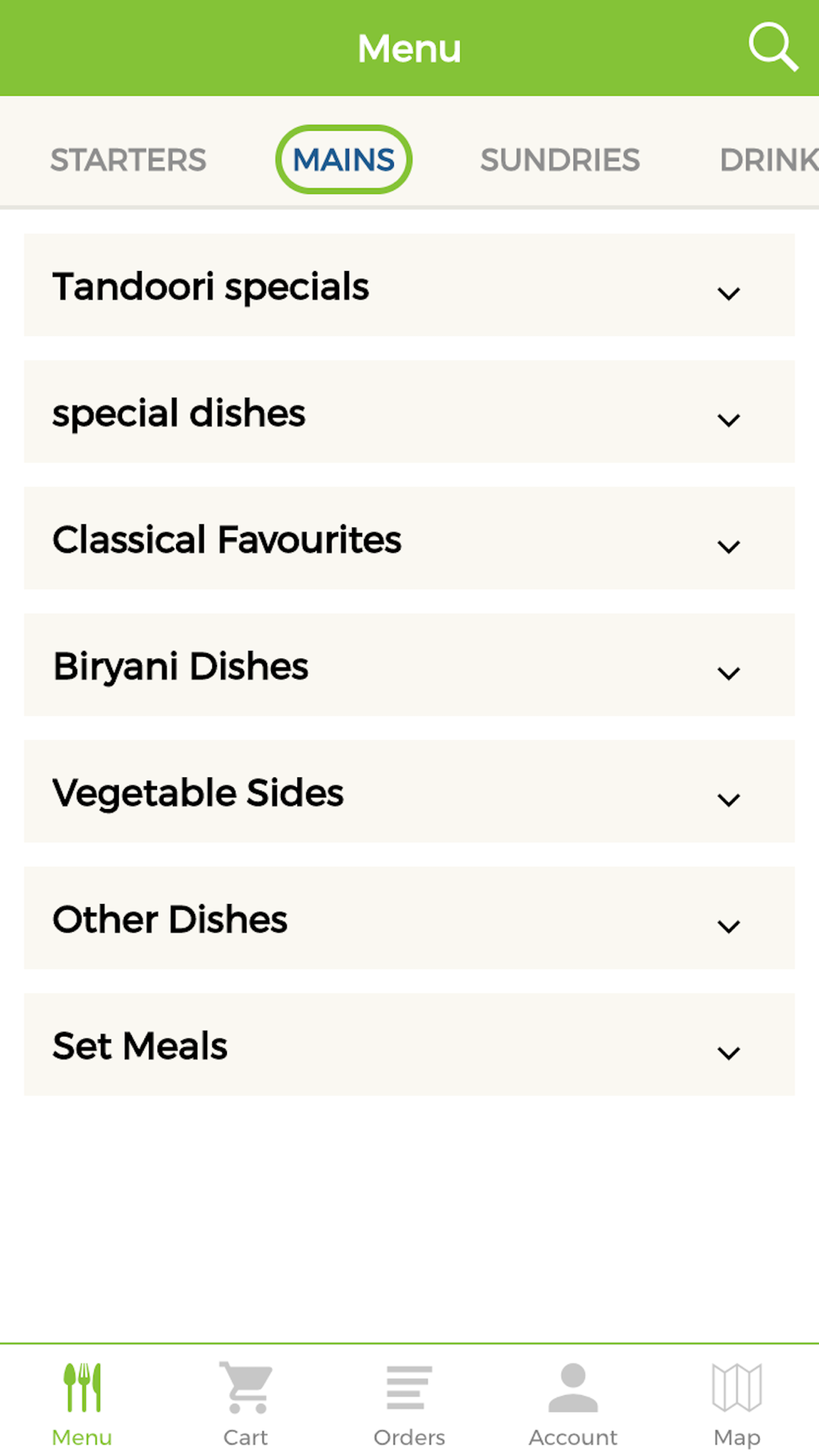The height and width of the screenshot is (1456, 819).
Task: Tap the Menu fork and knife icon
Action: (x=82, y=1387)
